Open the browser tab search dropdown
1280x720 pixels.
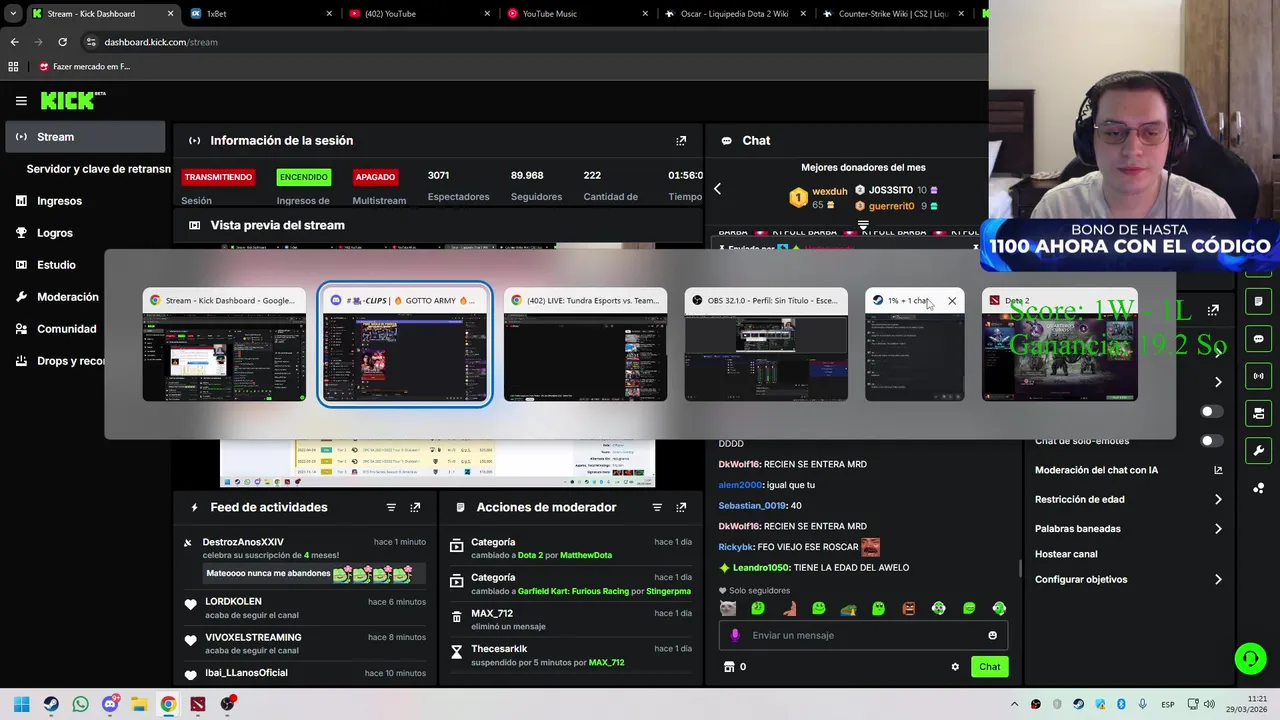pyautogui.click(x=12, y=14)
